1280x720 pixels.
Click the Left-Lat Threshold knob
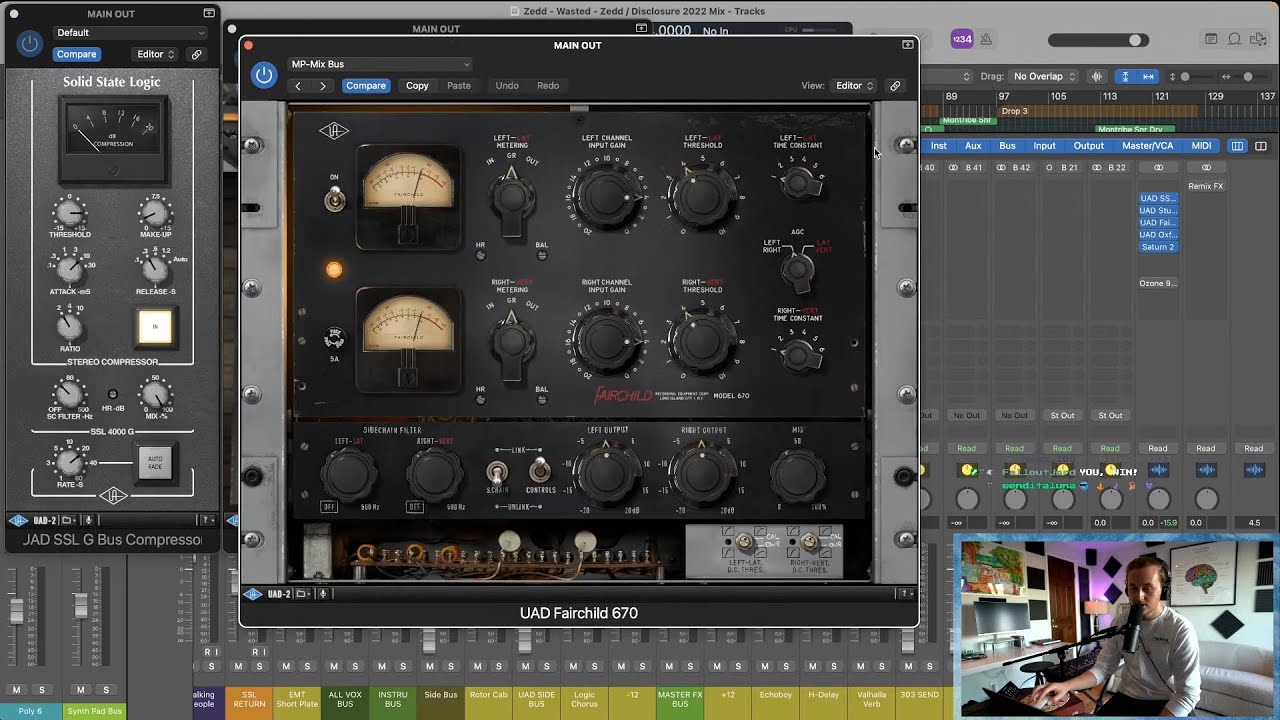click(x=702, y=196)
